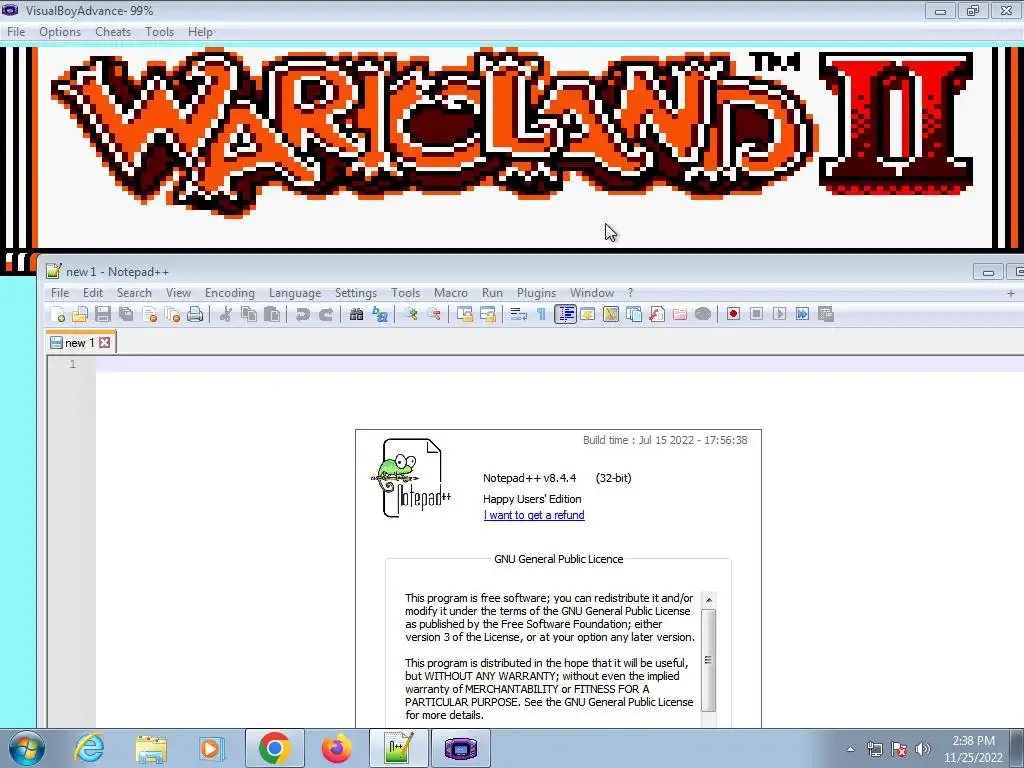Click the Paste clipboard icon
Screen dimensions: 1024x768
pyautogui.click(x=272, y=315)
